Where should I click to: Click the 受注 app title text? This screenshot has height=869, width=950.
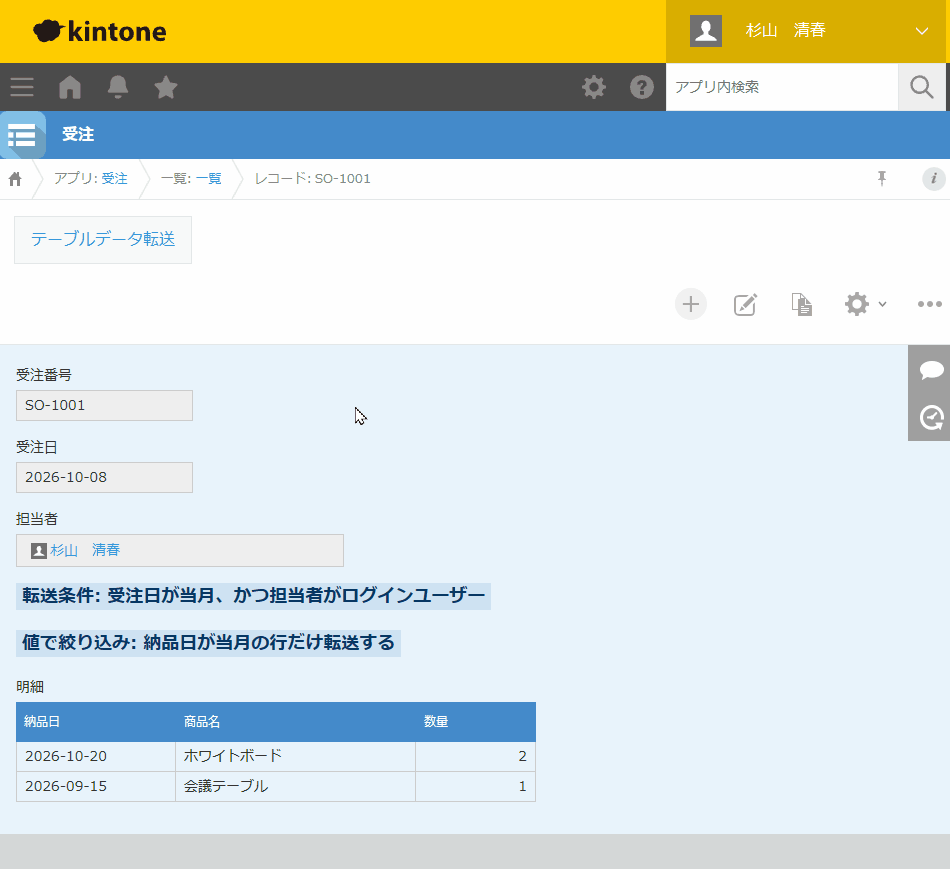[78, 134]
